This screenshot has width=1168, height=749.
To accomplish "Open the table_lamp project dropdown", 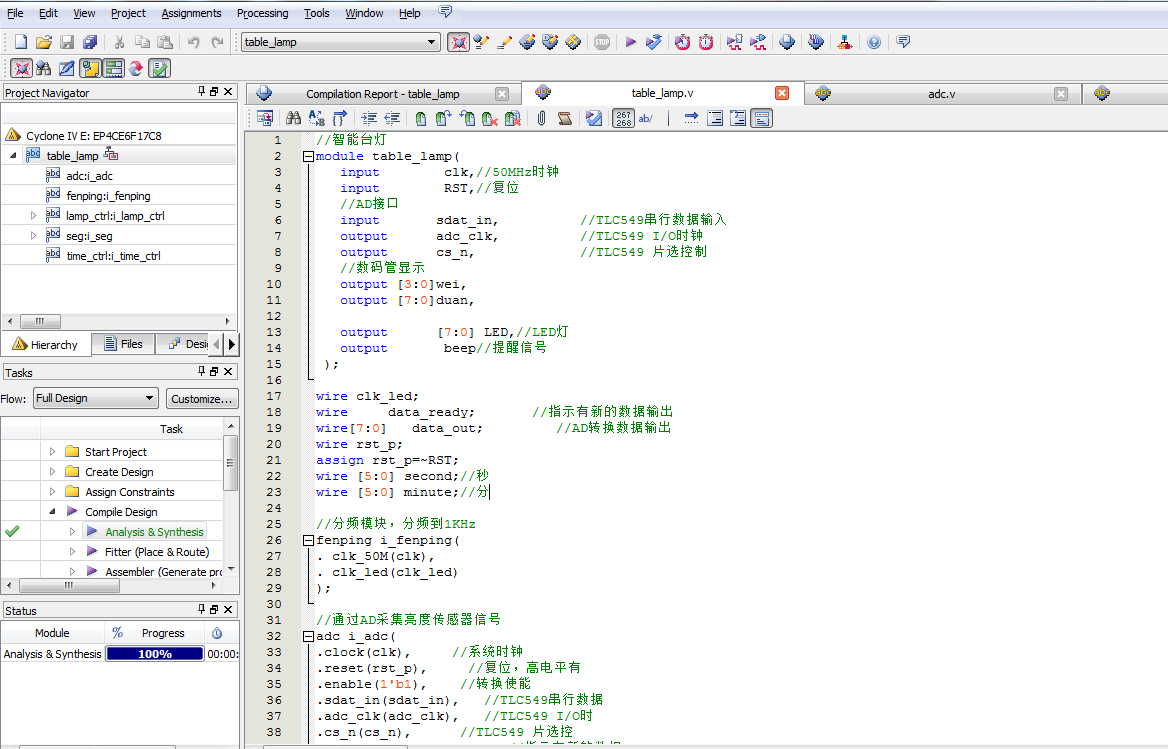I will pyautogui.click(x=432, y=42).
